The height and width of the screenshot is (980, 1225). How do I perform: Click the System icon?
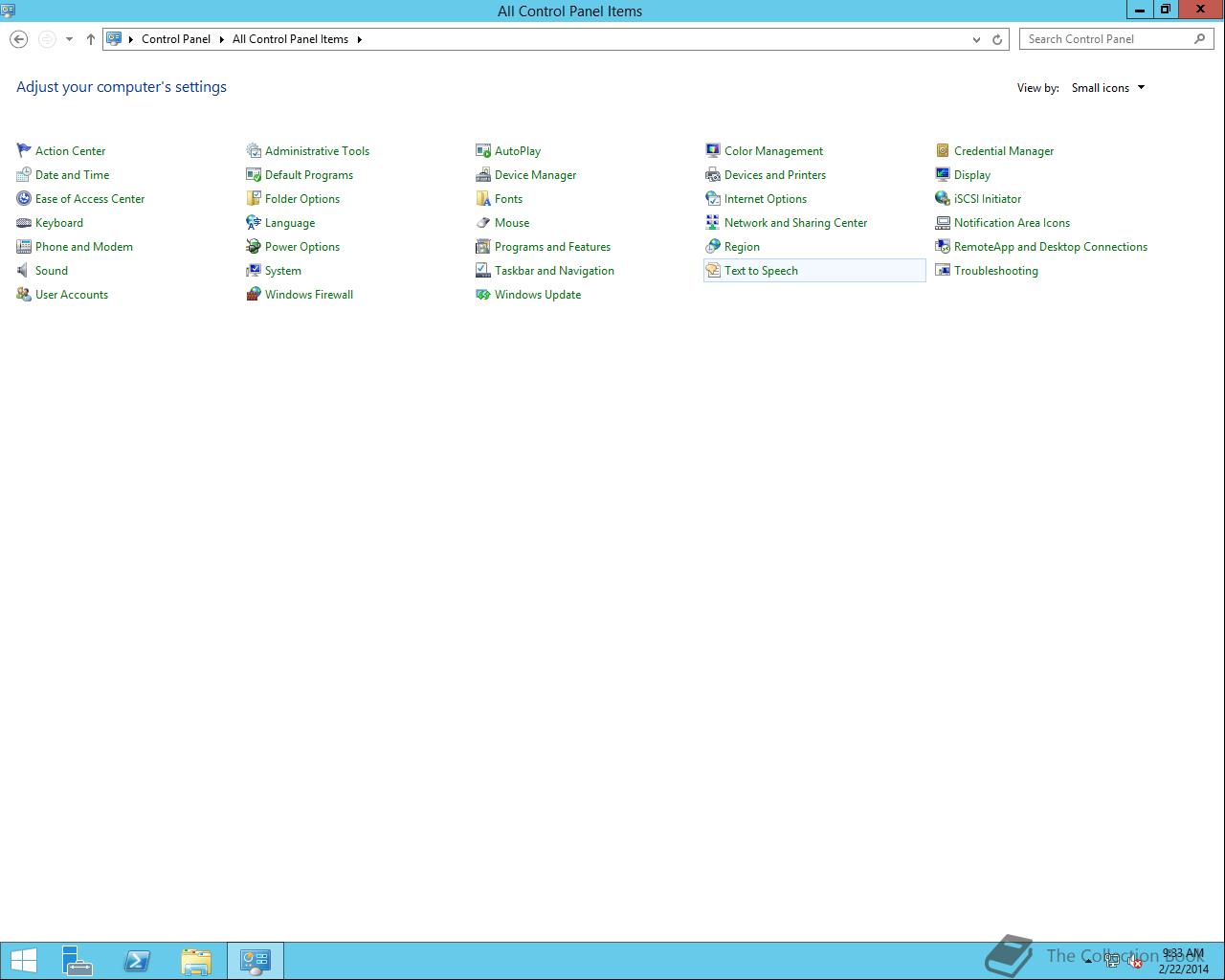tap(254, 270)
